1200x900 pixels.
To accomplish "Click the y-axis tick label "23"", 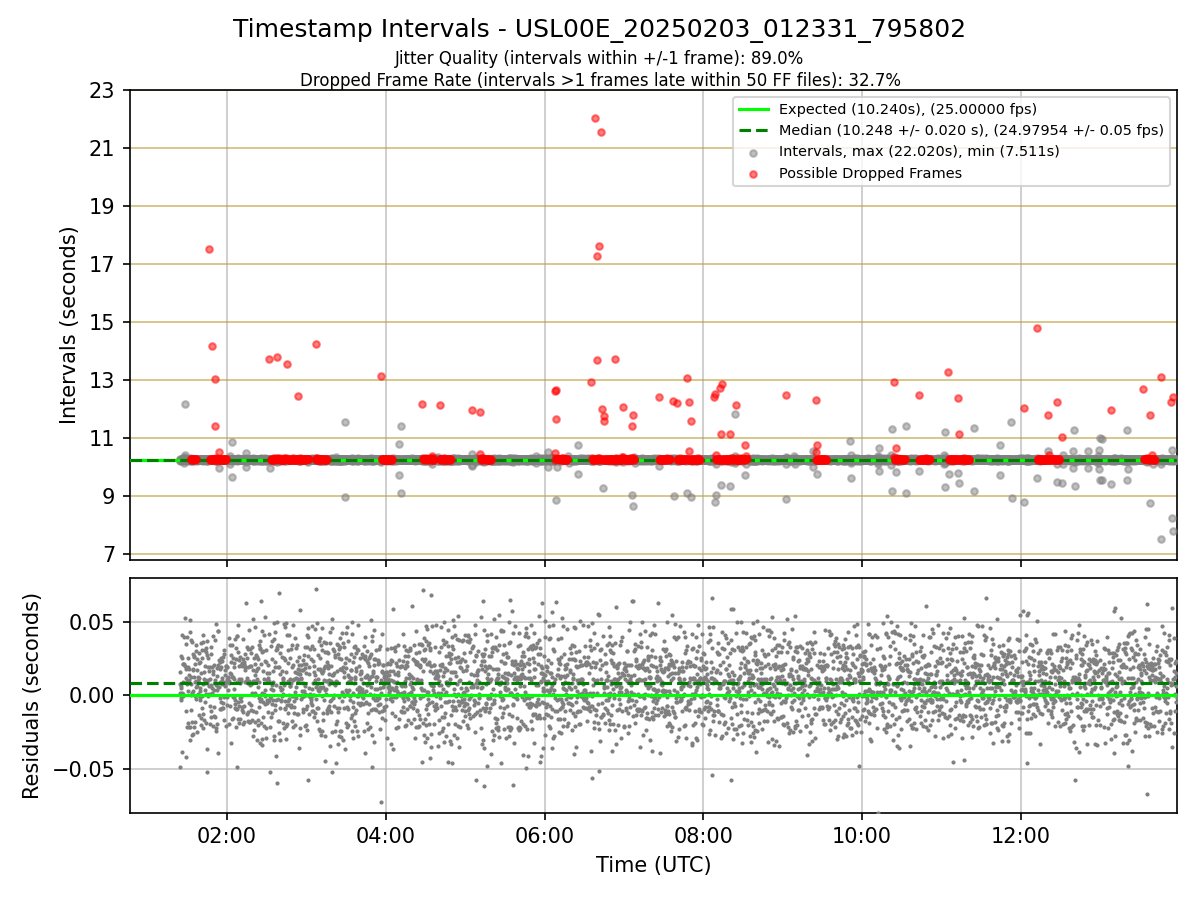I will click(103, 91).
